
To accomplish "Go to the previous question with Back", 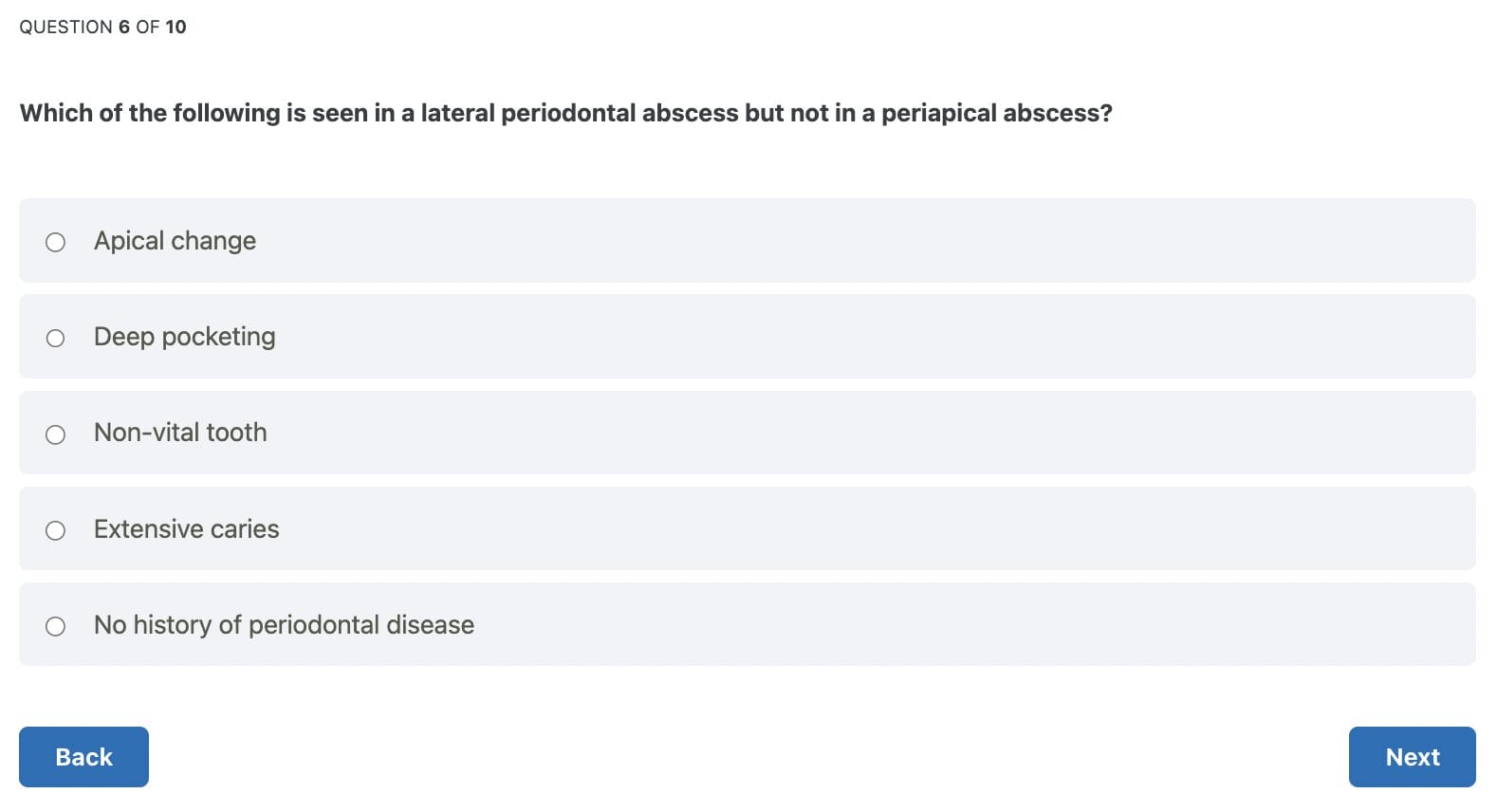I will pos(83,757).
